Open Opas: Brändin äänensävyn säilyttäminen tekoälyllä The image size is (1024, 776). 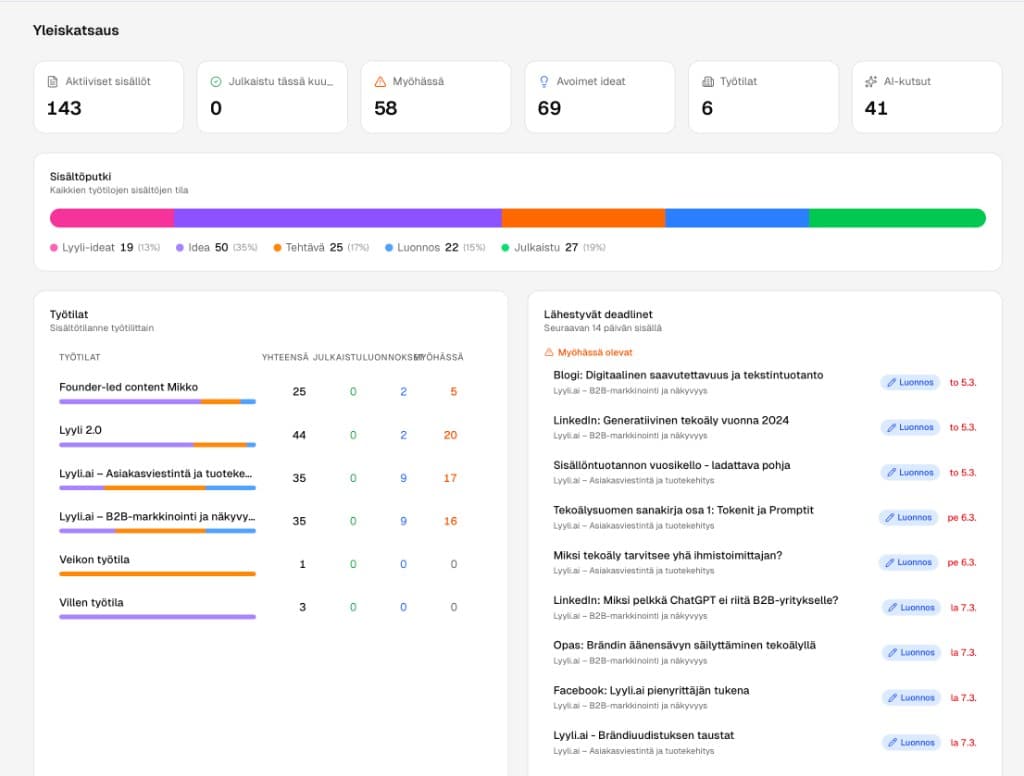(x=765, y=653)
